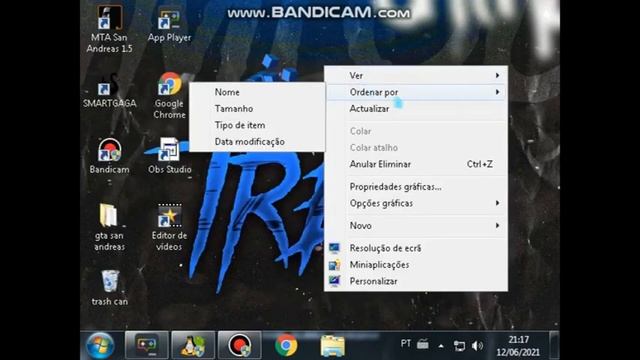Expand the Opções gráficas submenu
The width and height of the screenshot is (640, 360).
[x=416, y=203]
